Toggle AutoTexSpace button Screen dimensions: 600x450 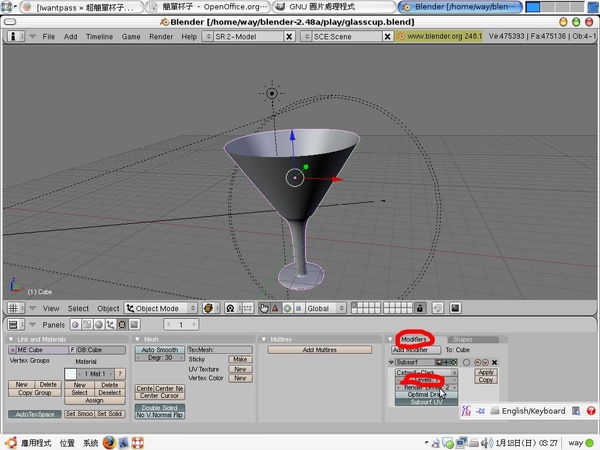[x=34, y=414]
